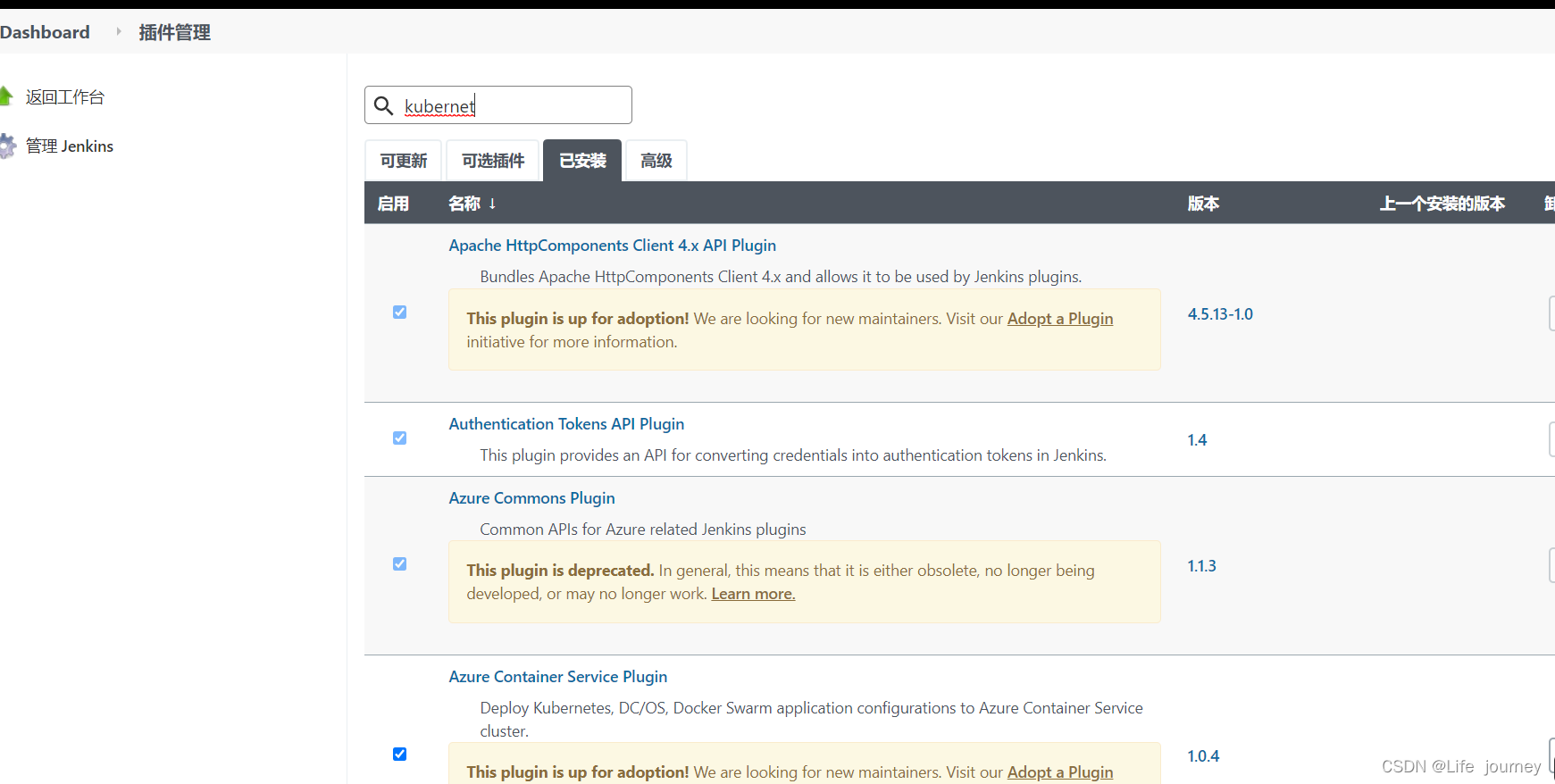Switch to the 可更新 tab

(404, 161)
